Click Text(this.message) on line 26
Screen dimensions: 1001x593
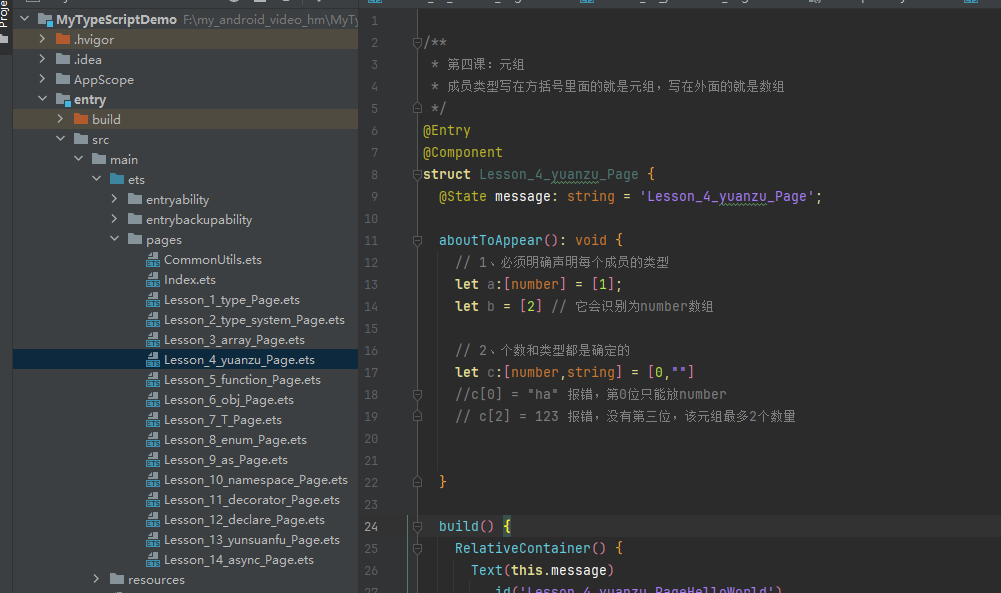click(542, 570)
